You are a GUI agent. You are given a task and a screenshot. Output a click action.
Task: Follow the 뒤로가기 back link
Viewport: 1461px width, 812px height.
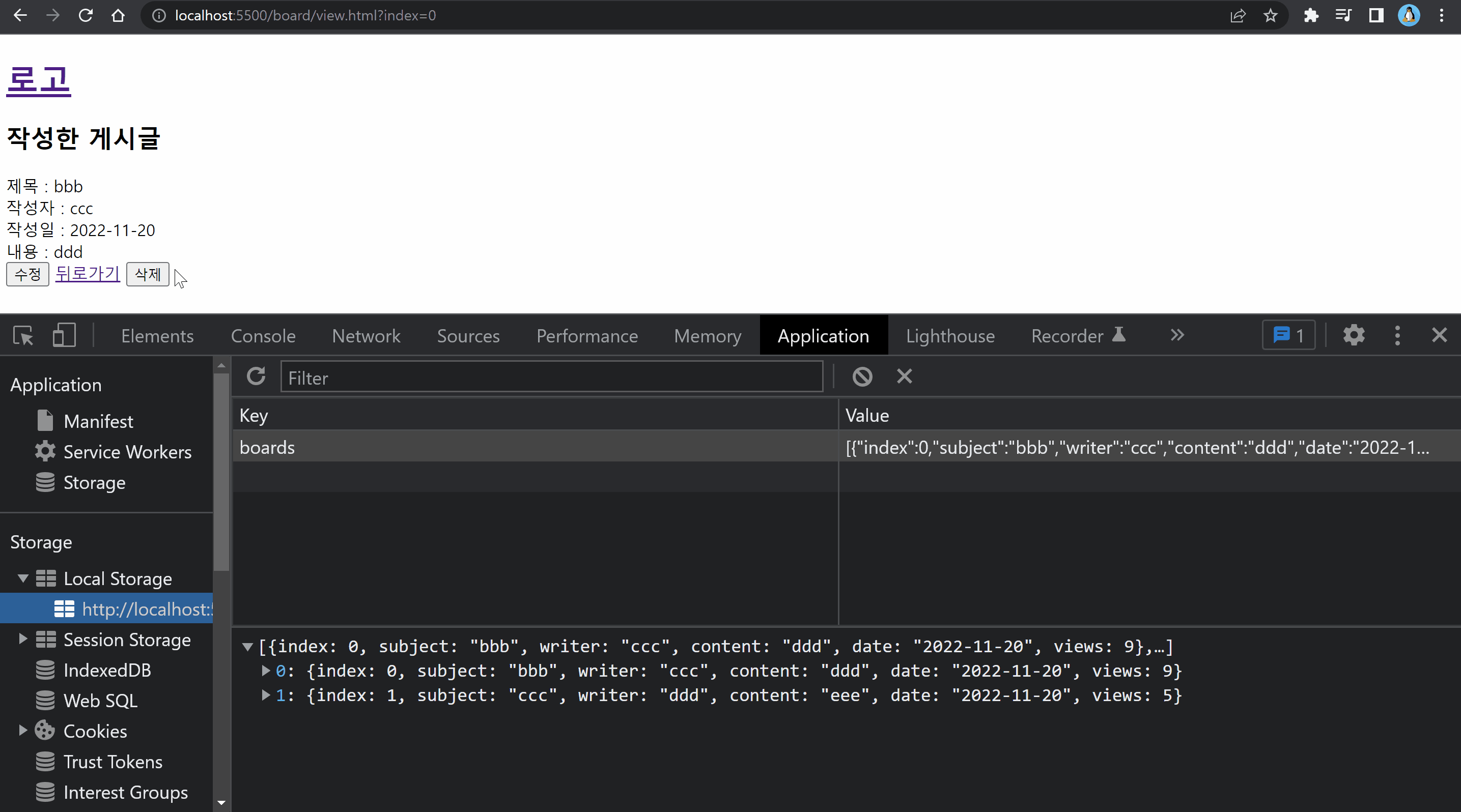[88, 274]
